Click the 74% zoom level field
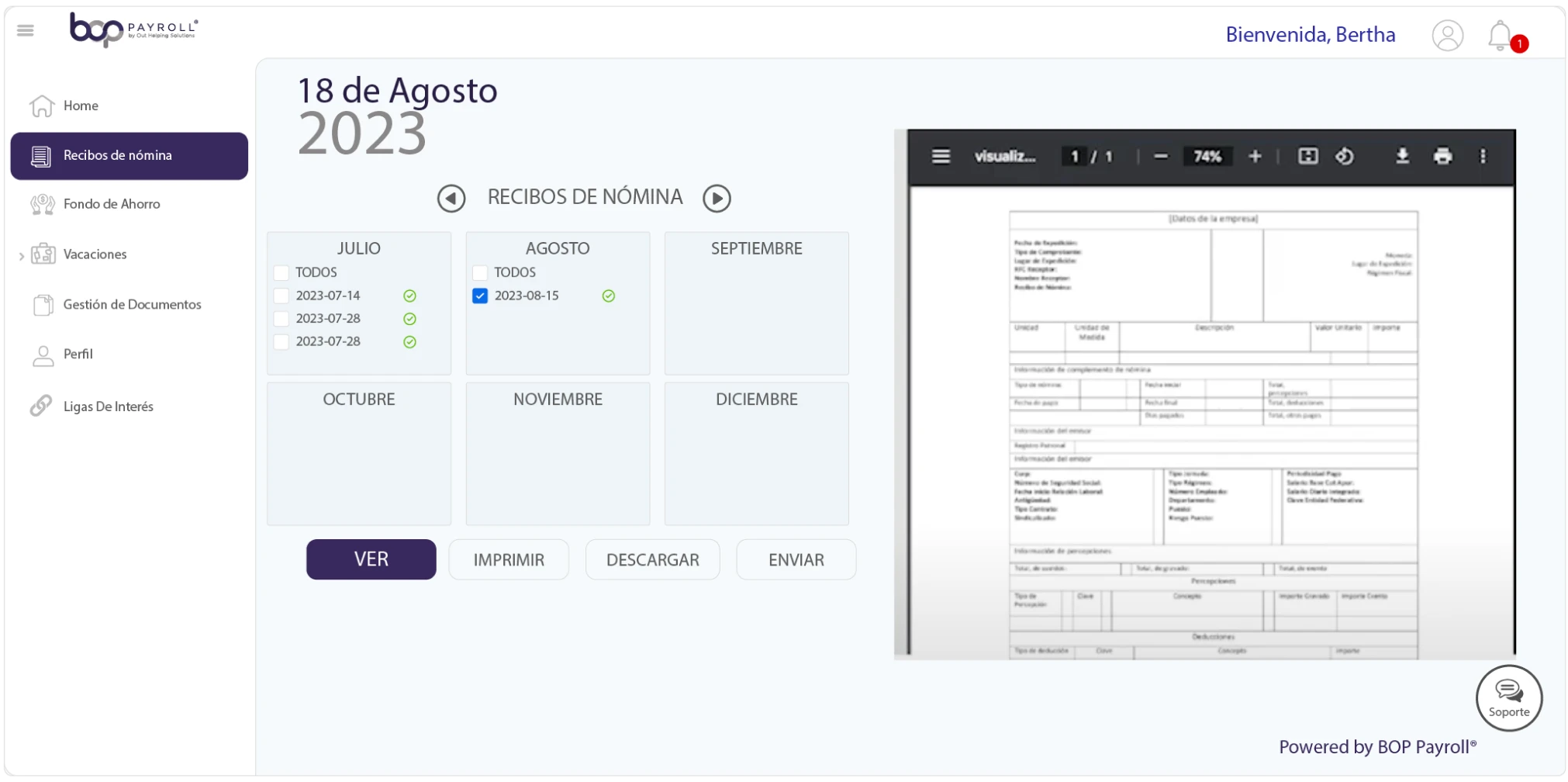The width and height of the screenshot is (1568, 782). click(1207, 157)
